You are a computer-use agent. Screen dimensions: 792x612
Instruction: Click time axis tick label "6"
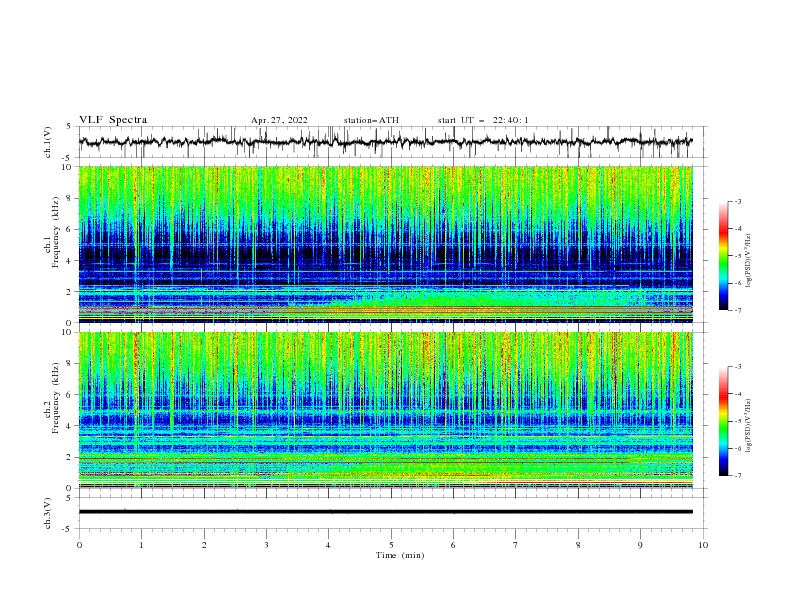click(x=454, y=545)
